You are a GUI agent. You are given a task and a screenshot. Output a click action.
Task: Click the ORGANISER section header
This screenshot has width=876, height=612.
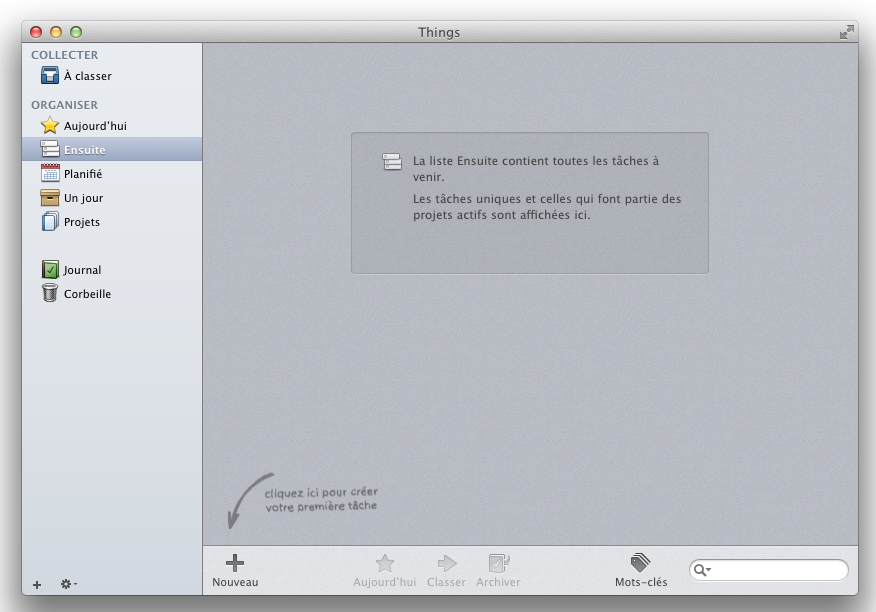65,105
